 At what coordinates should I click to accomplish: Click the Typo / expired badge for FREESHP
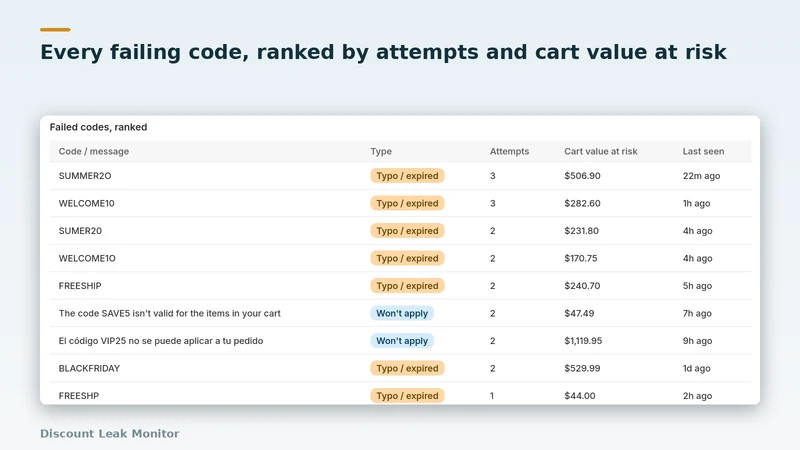click(407, 396)
